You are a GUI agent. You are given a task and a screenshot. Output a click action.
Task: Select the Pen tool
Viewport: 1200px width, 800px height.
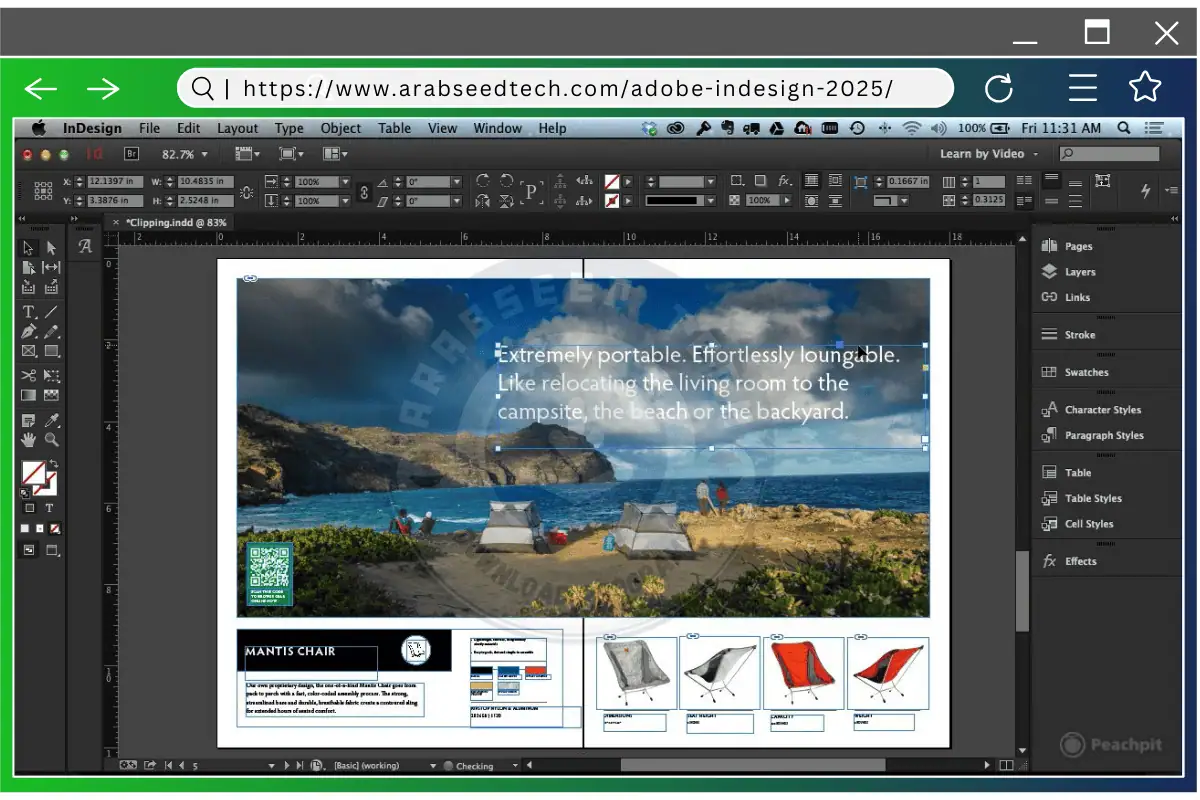(x=28, y=329)
